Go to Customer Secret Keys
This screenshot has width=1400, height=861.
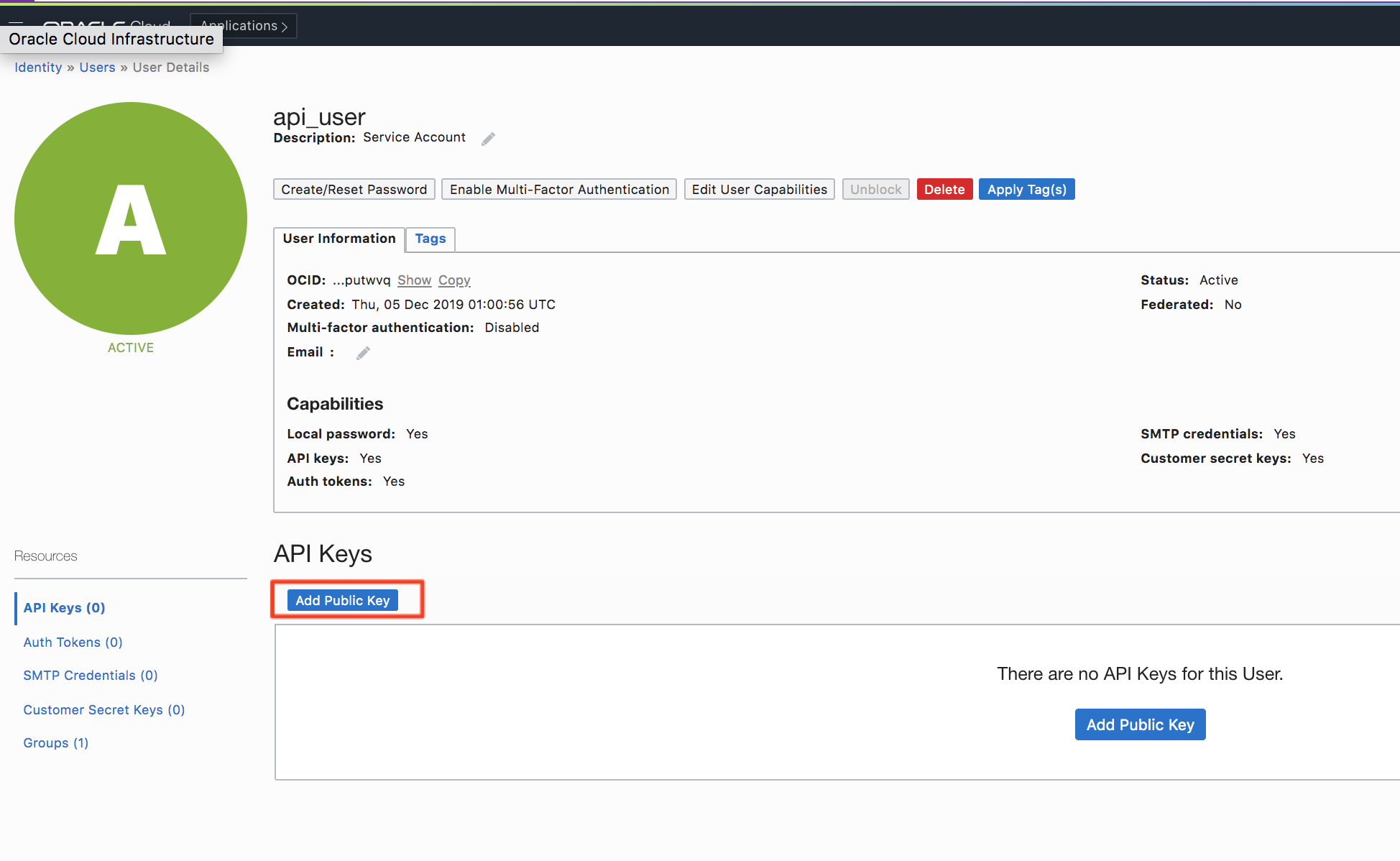pos(103,709)
